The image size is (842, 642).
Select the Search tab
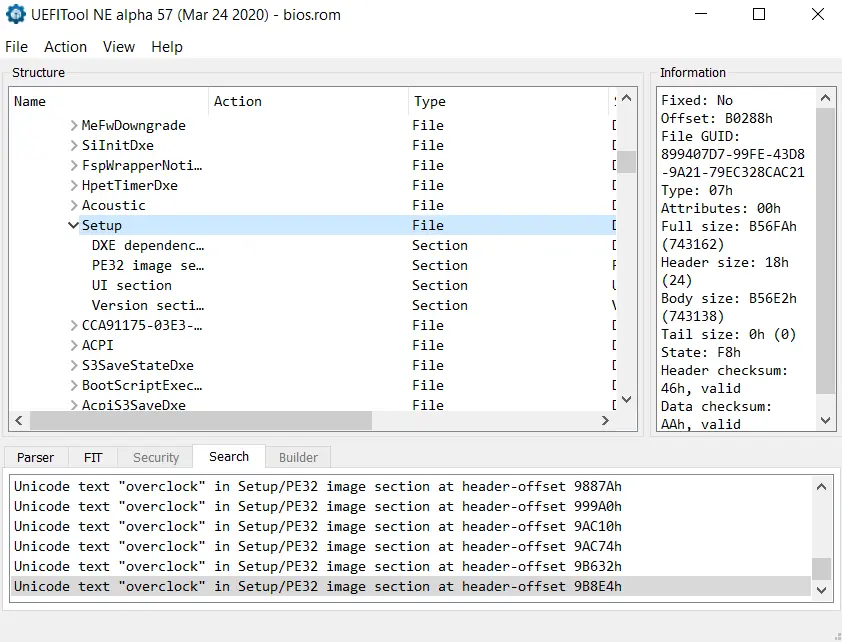tap(229, 456)
